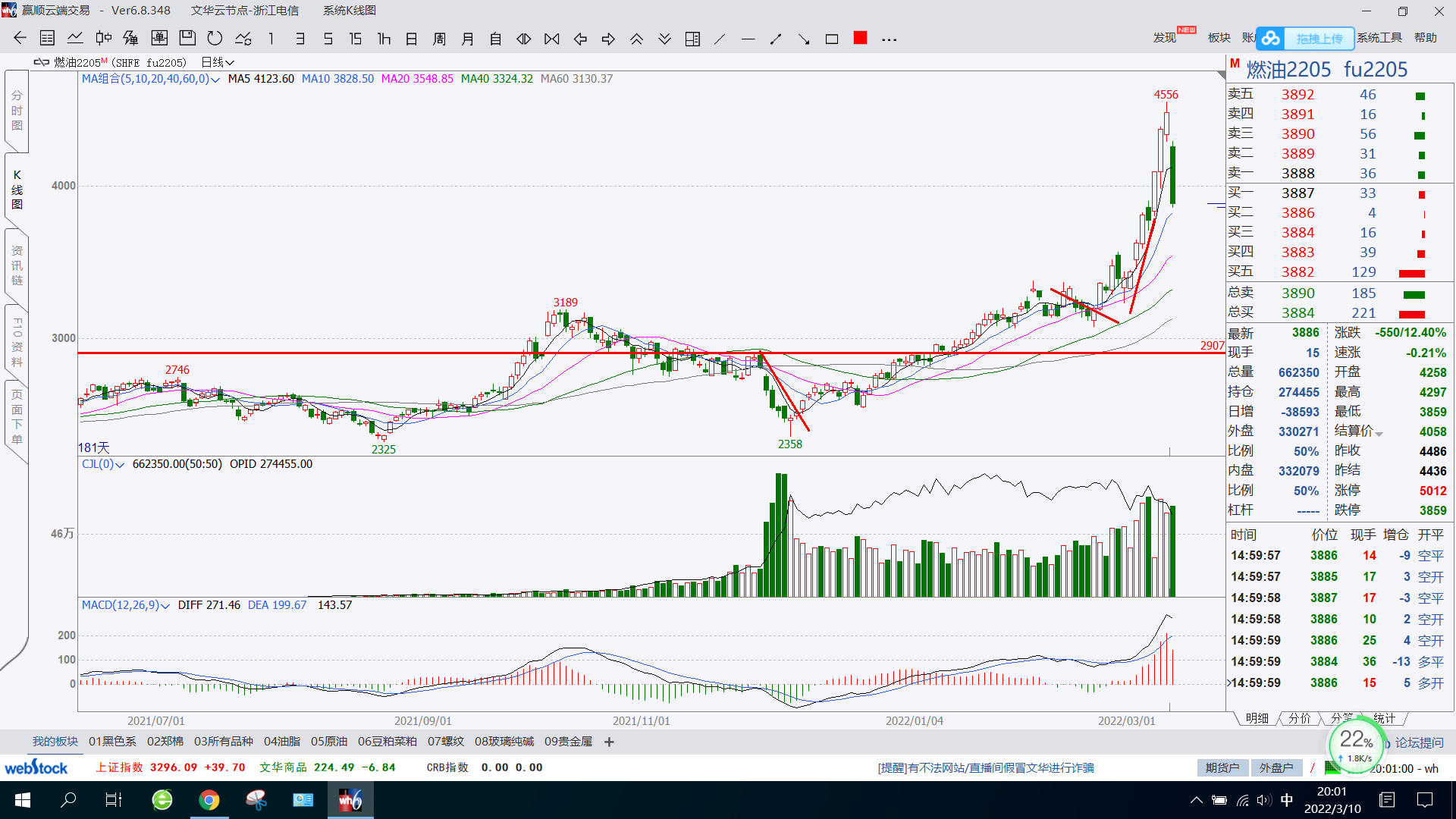This screenshot has width=1456, height=819.
Task: Switch to the 分价 detail tab
Action: click(1300, 718)
